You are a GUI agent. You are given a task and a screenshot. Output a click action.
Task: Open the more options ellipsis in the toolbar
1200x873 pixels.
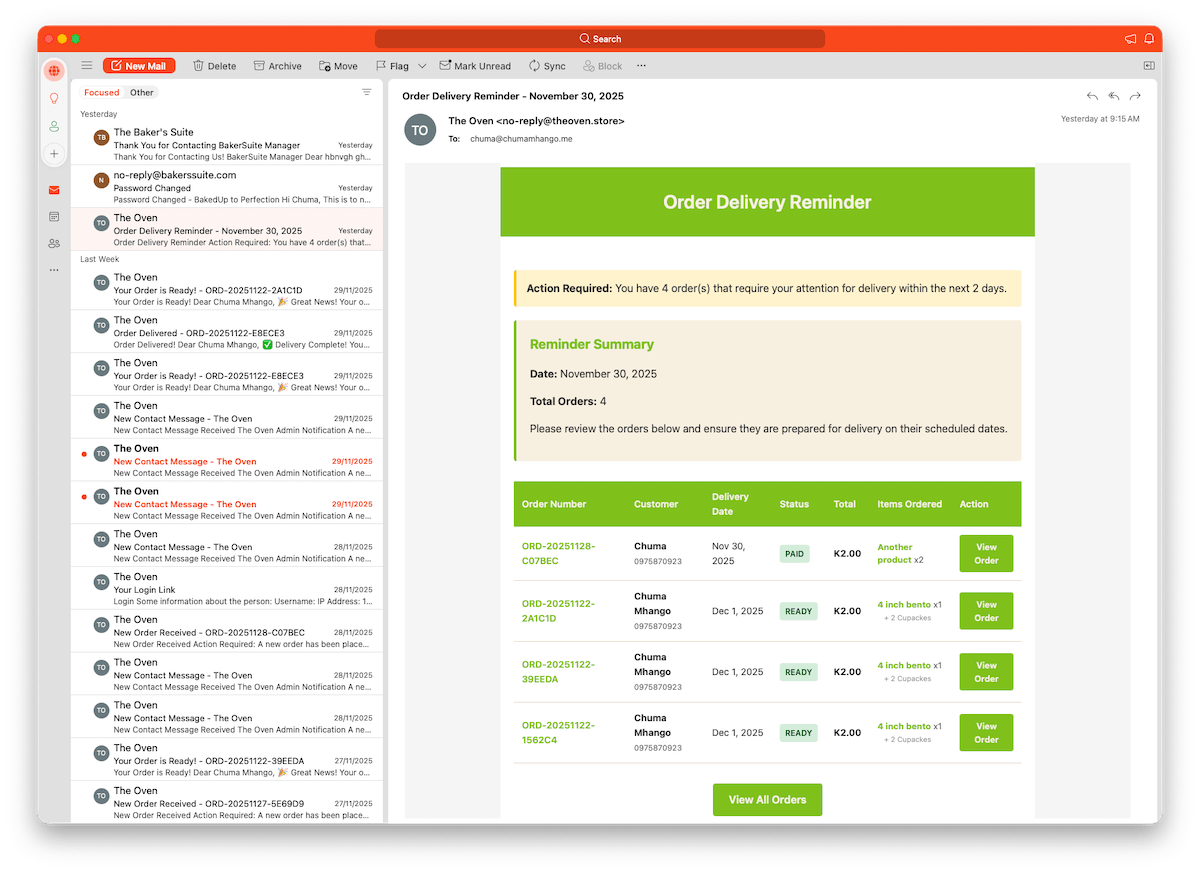click(641, 66)
